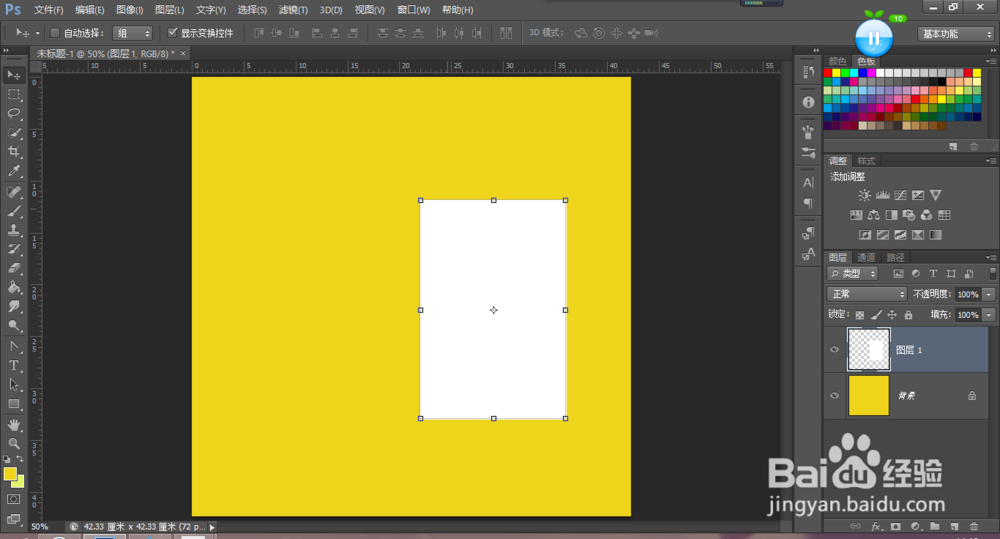Select the Eraser tool

13,269
